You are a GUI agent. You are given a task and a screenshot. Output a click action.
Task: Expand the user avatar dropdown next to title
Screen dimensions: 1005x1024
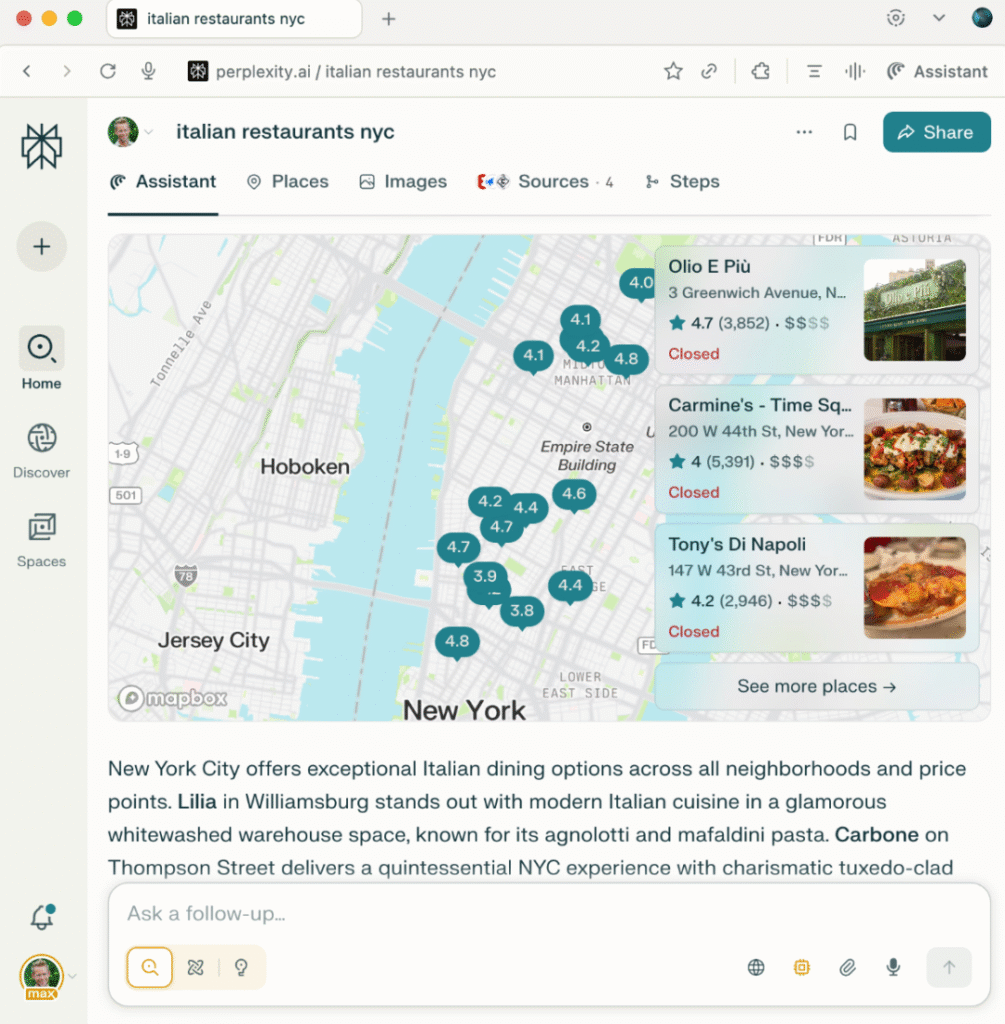click(149, 132)
